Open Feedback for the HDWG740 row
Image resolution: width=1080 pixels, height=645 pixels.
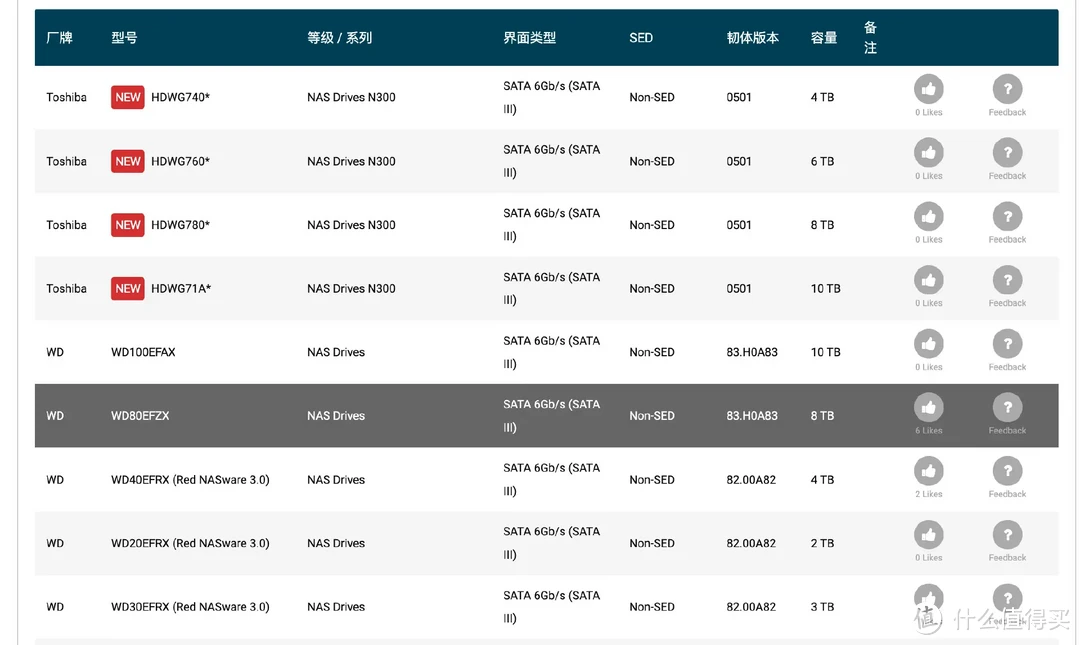1006,89
